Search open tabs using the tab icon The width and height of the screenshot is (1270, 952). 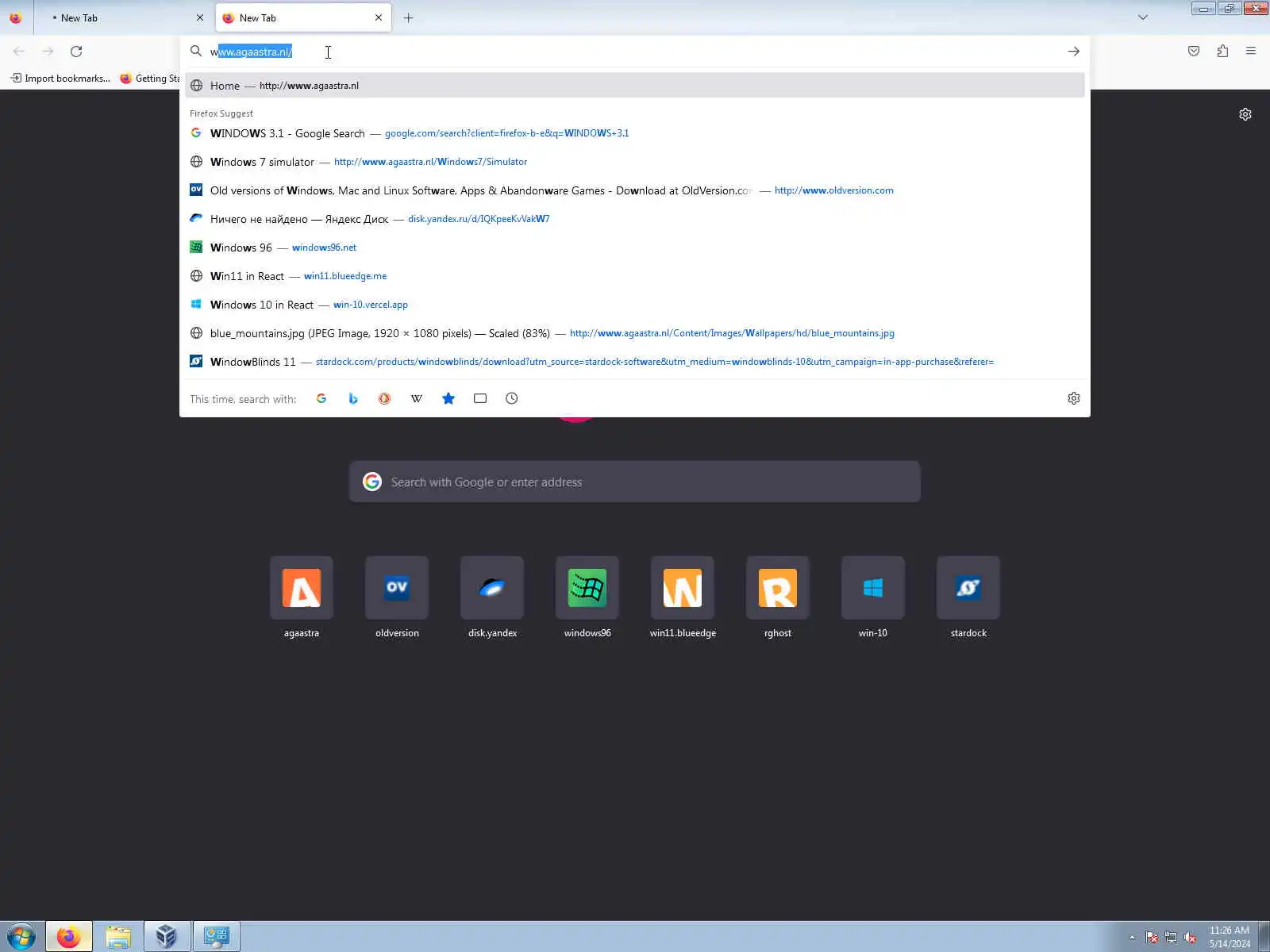click(x=480, y=398)
